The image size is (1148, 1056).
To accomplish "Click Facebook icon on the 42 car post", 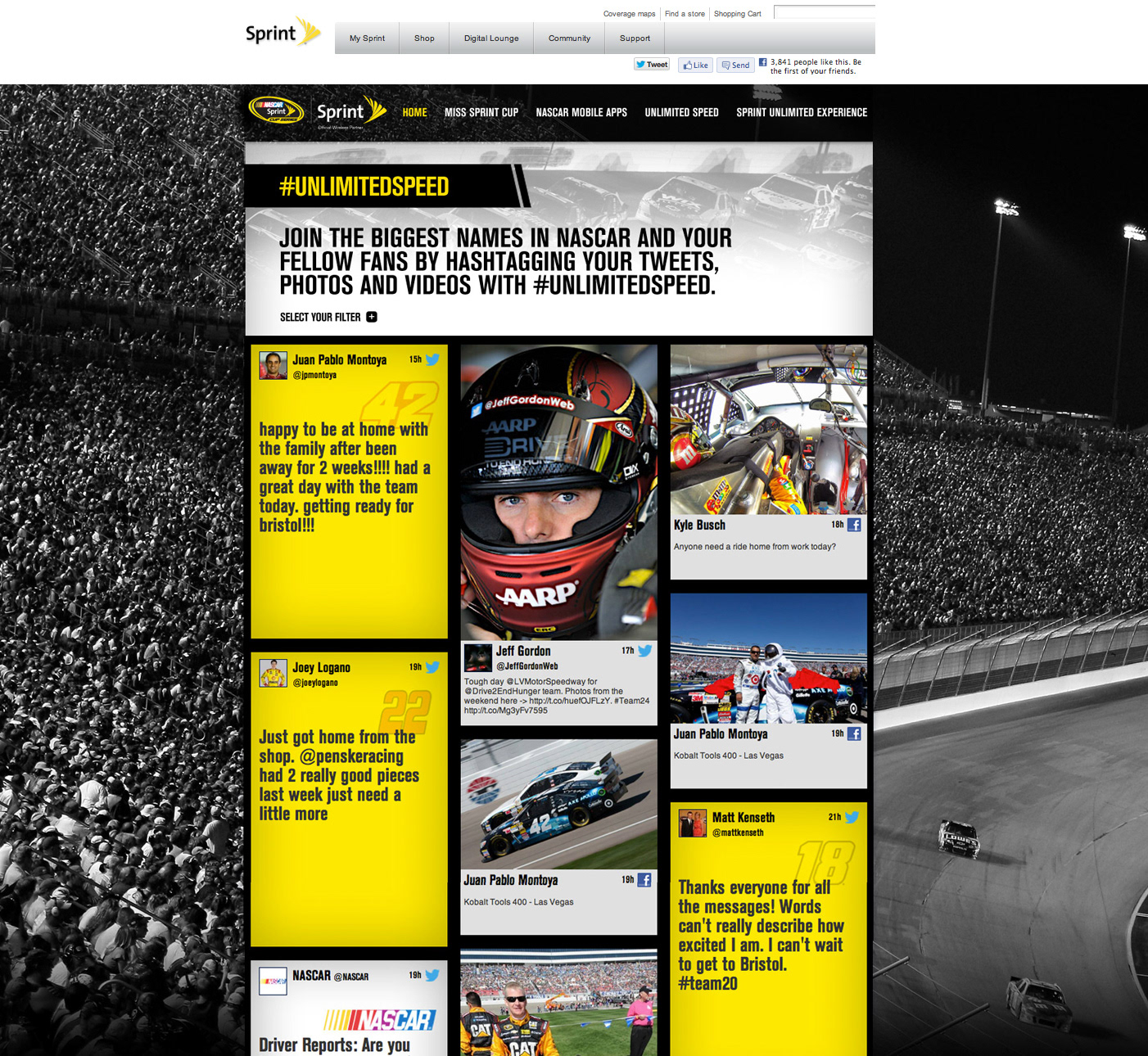I will 644,880.
